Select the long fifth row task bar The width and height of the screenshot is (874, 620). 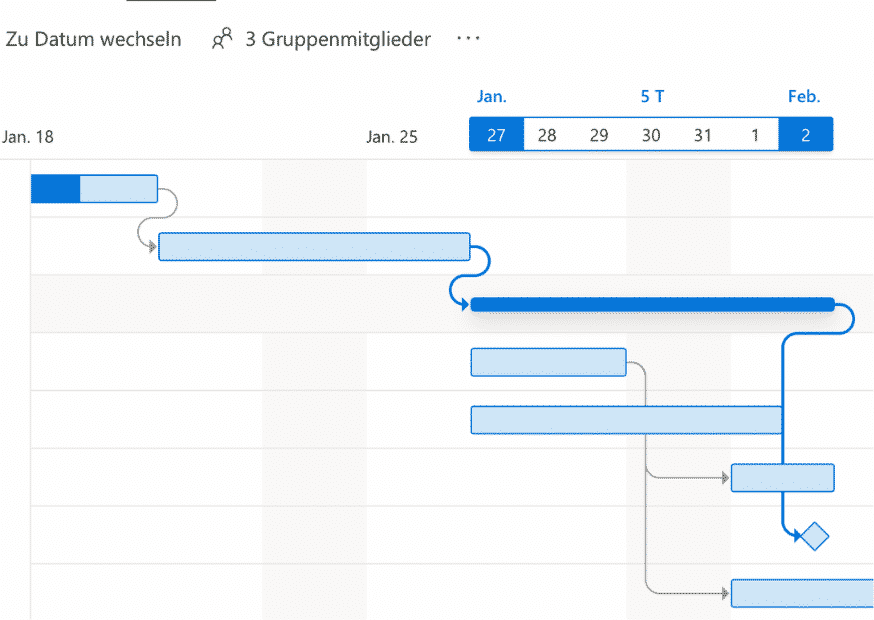click(x=626, y=420)
